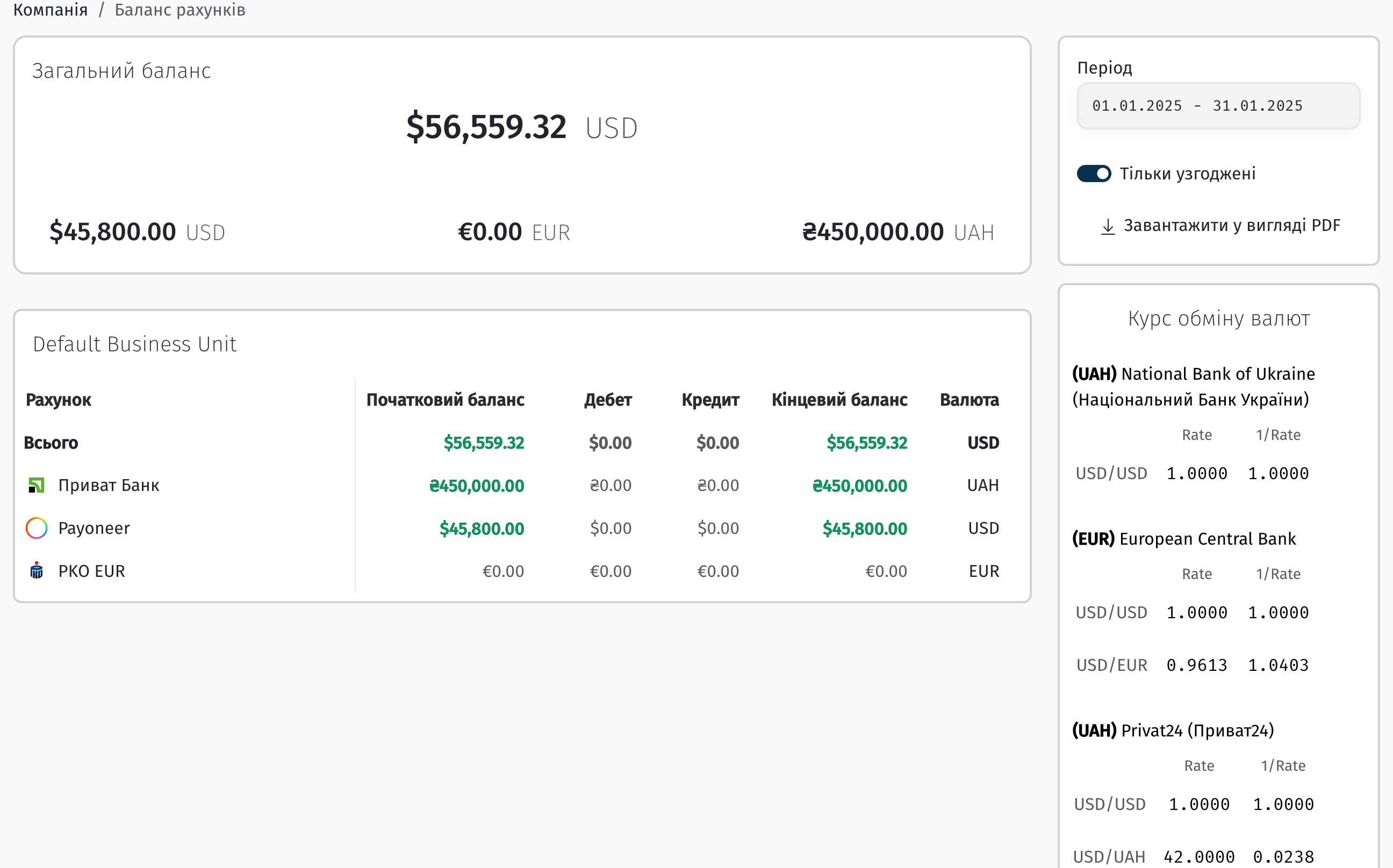Open the Приват Банк account row
Viewport: 1393px width, 868px height.
[x=109, y=485]
